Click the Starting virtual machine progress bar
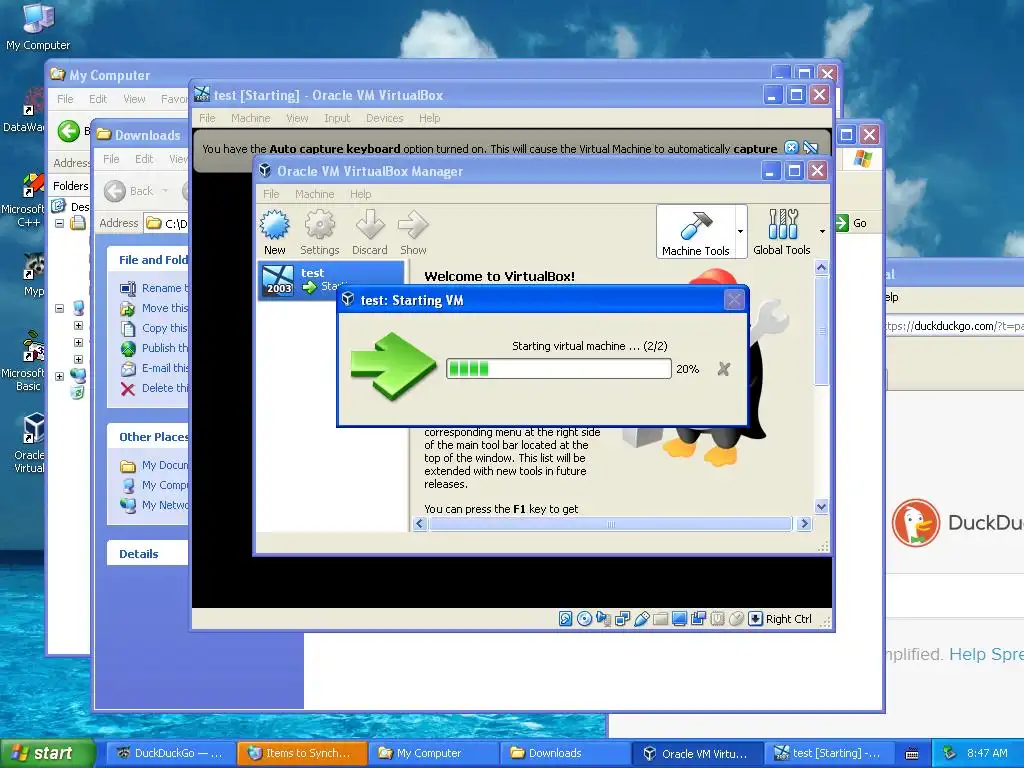 point(558,368)
